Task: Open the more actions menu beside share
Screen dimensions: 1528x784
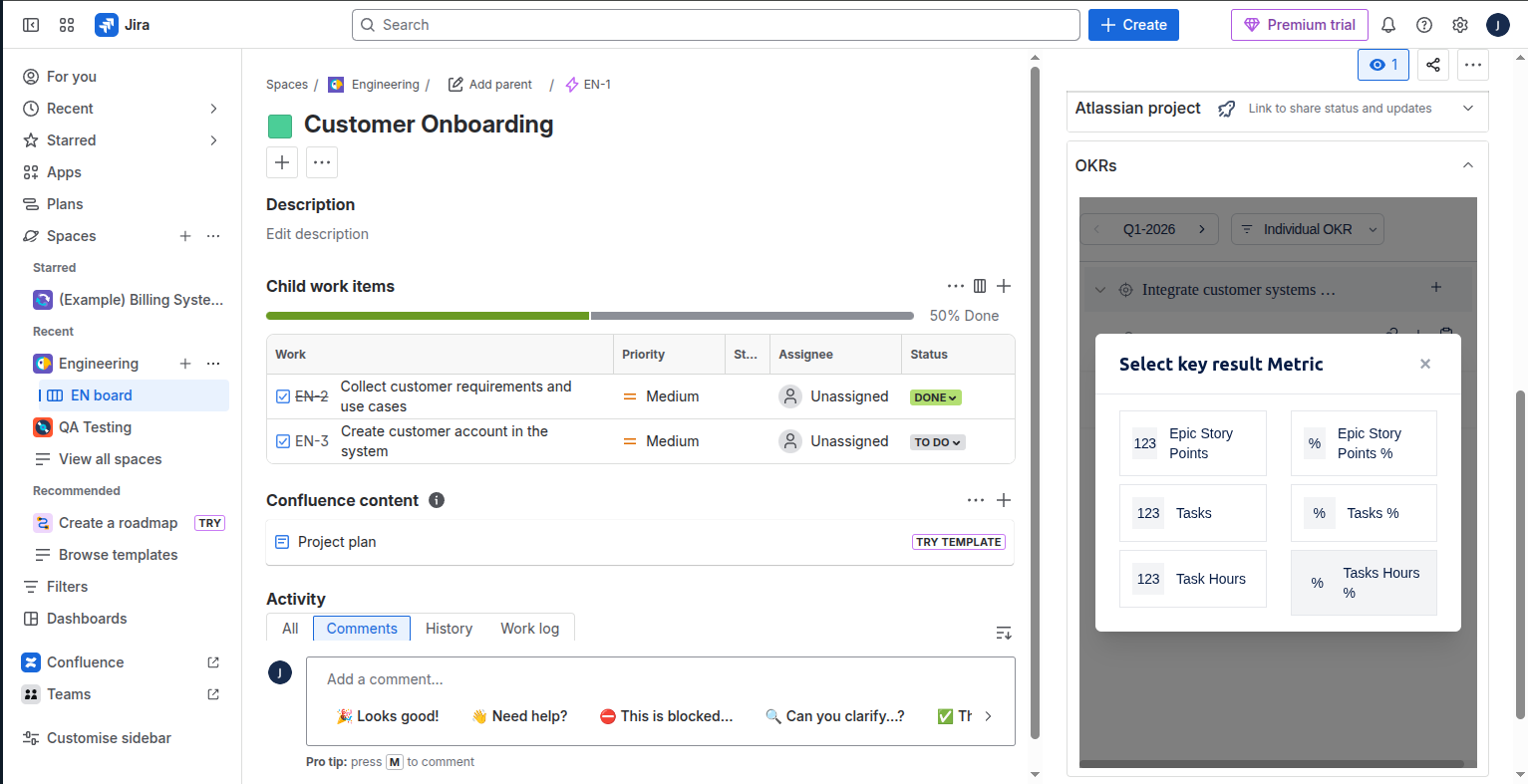Action: 1473,65
